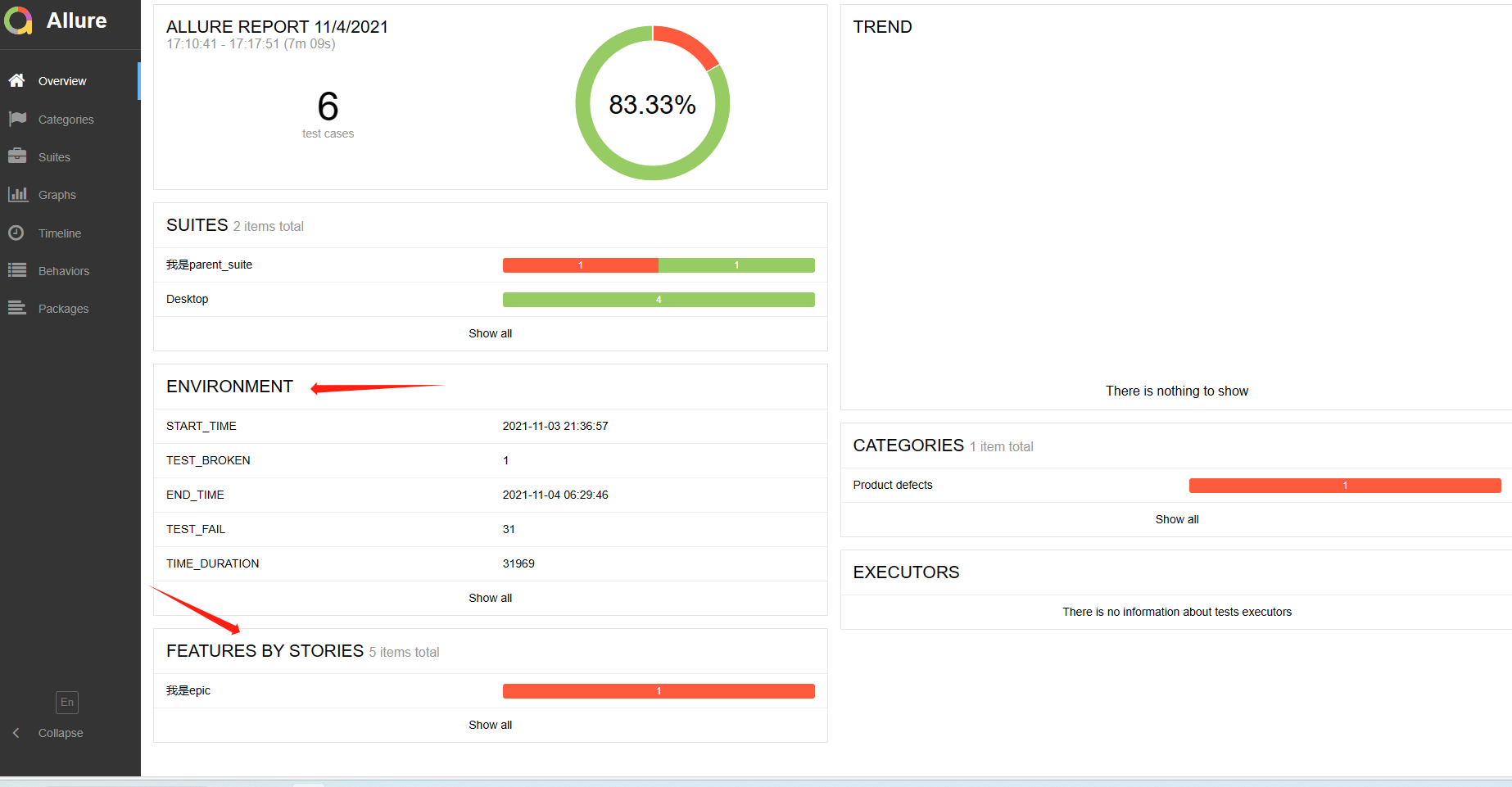The image size is (1512, 787).
Task: Collapse the sidebar with the chevron arrow
Action: click(16, 733)
